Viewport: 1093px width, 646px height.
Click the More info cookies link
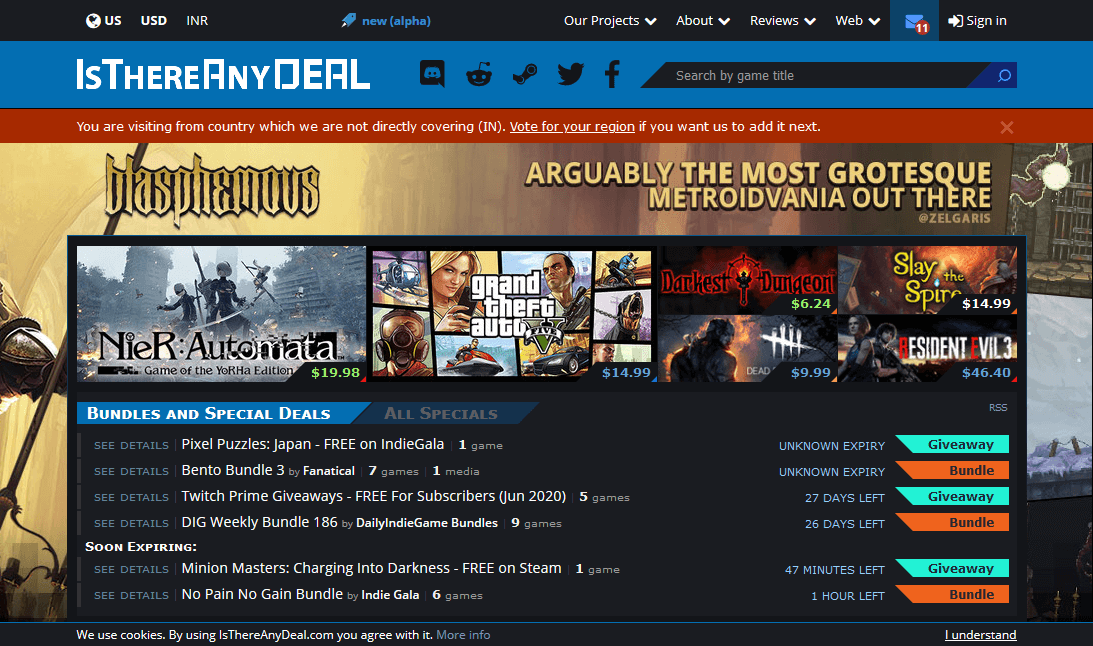463,635
